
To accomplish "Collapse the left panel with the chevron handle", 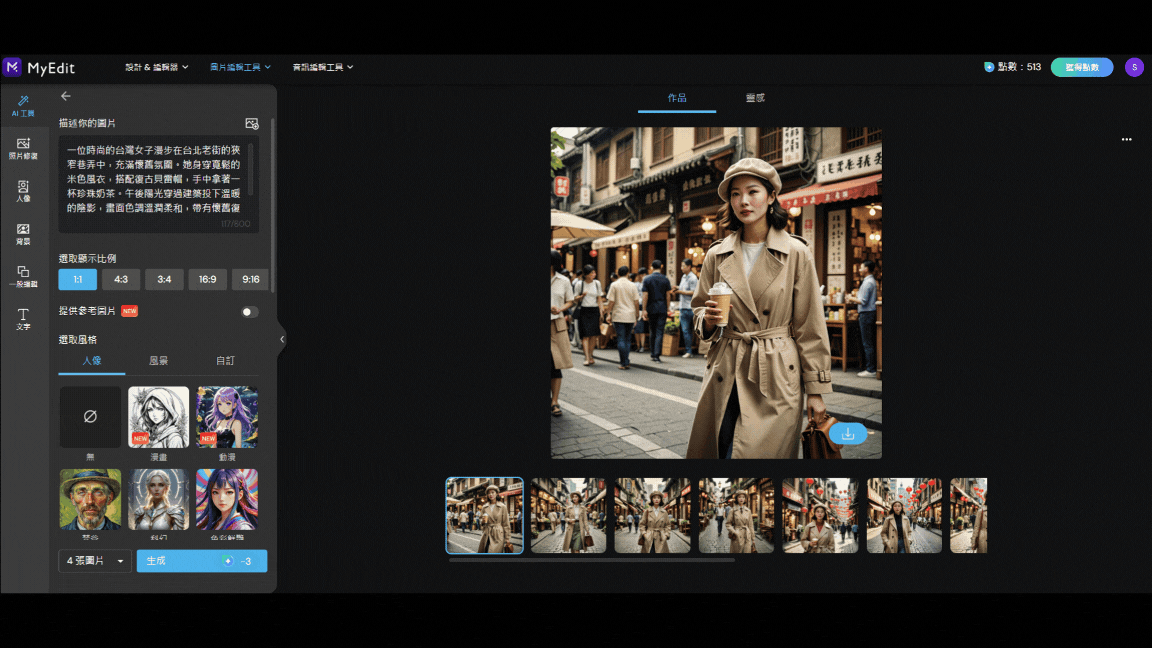I will 282,339.
